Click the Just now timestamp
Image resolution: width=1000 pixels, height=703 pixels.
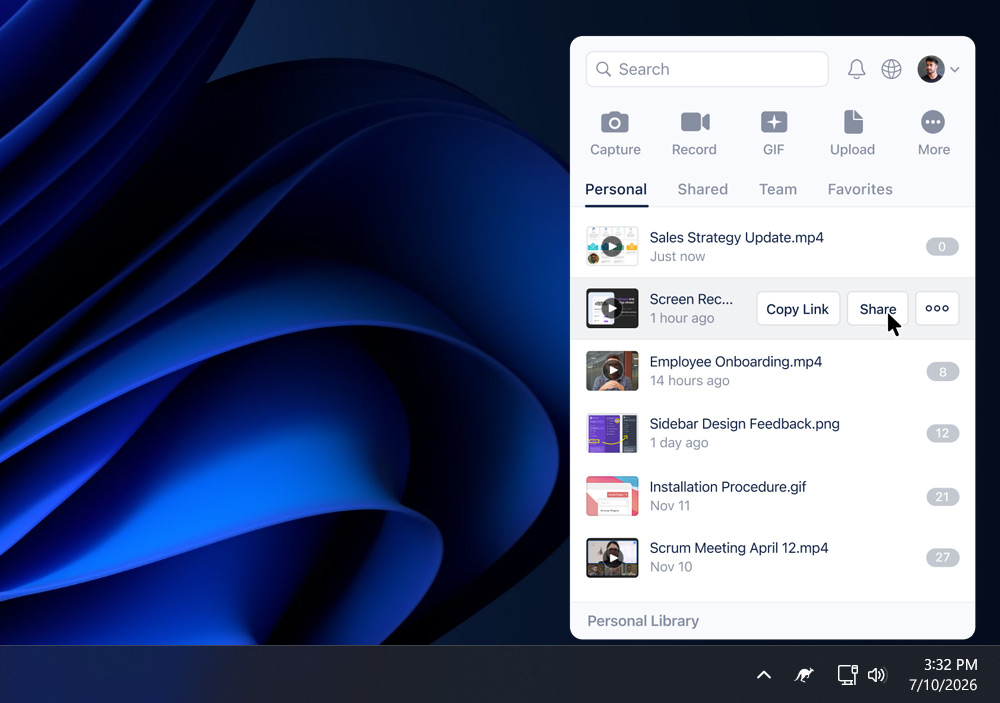(677, 256)
